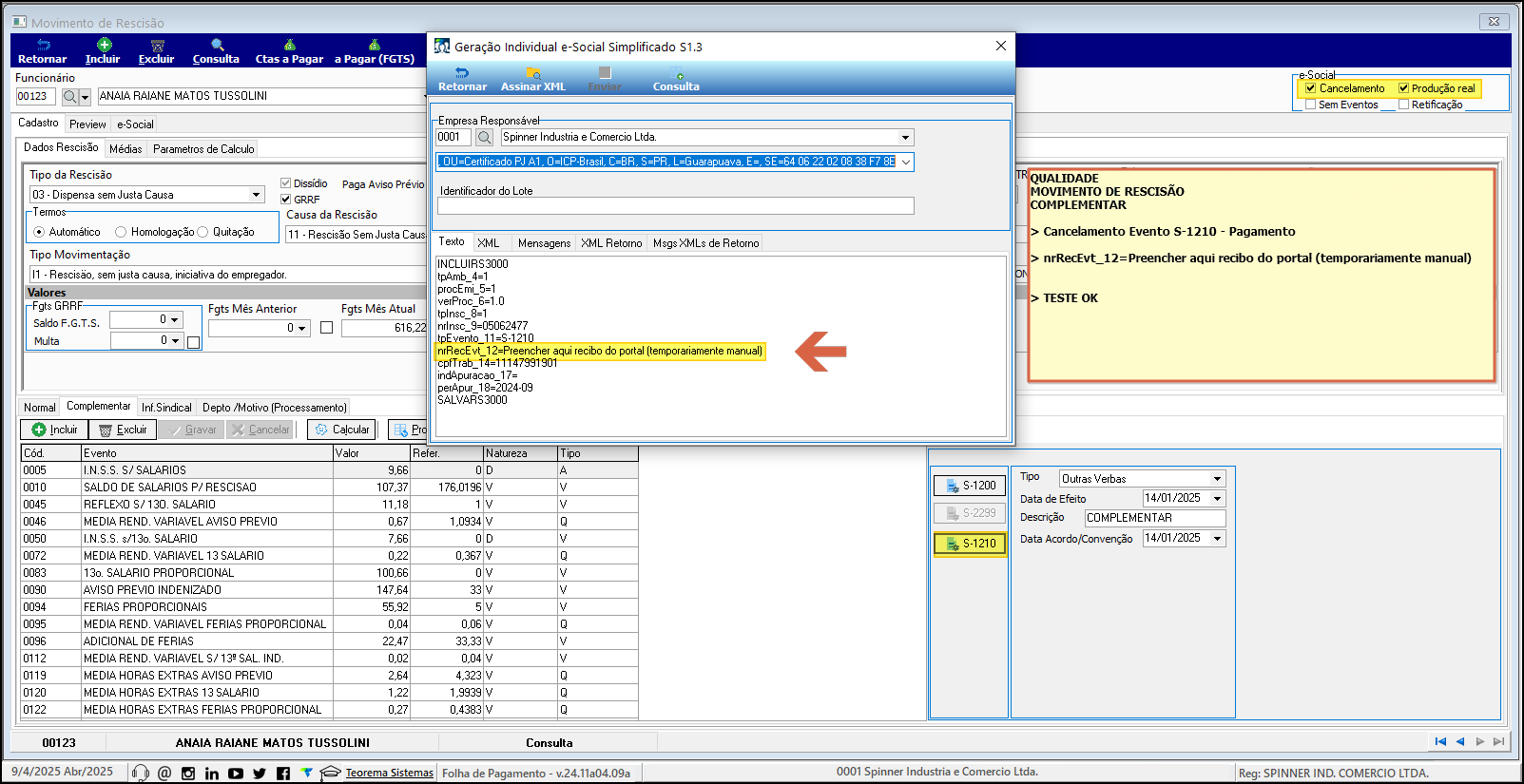Close the Geração Individual e-Social dialog

(1000, 46)
